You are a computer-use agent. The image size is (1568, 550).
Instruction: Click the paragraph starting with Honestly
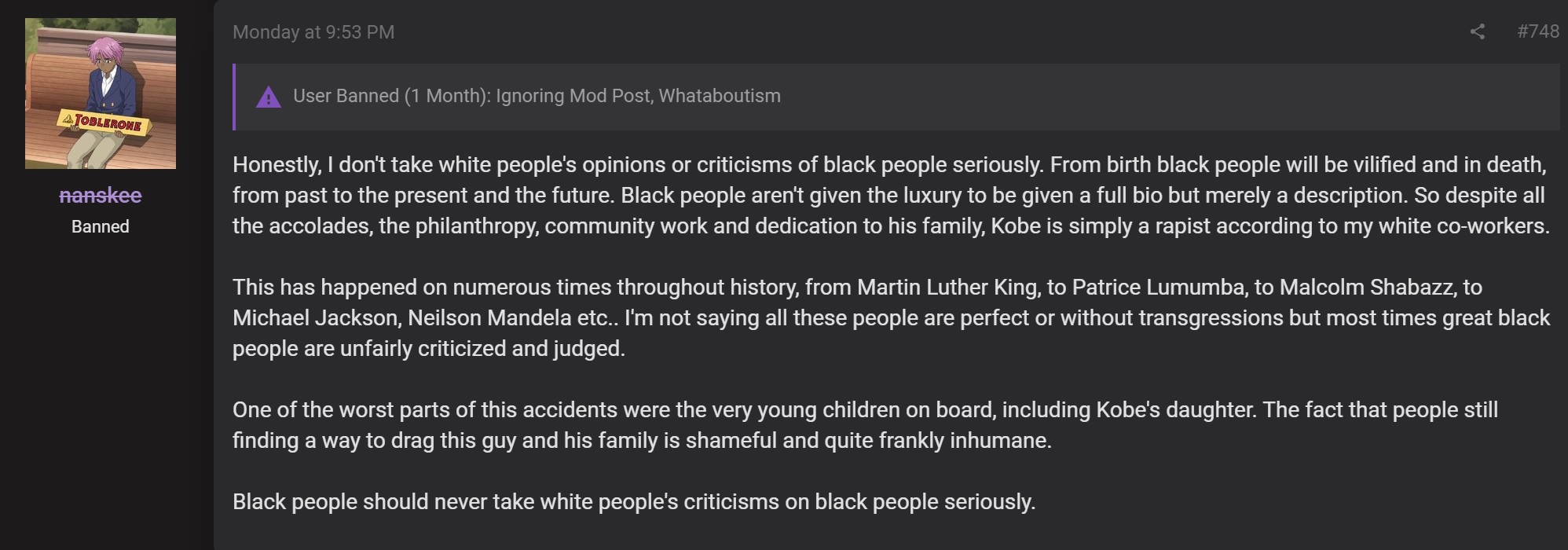tap(891, 195)
